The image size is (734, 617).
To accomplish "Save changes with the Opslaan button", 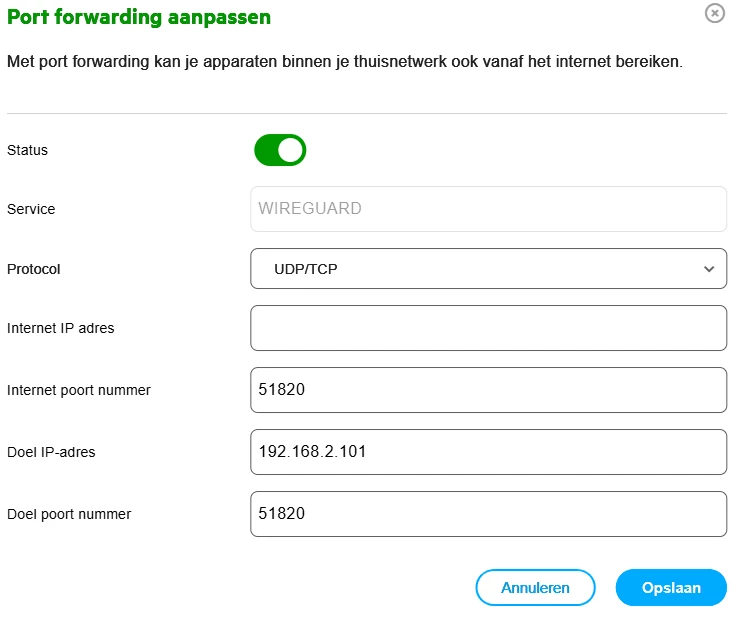I will [x=671, y=588].
